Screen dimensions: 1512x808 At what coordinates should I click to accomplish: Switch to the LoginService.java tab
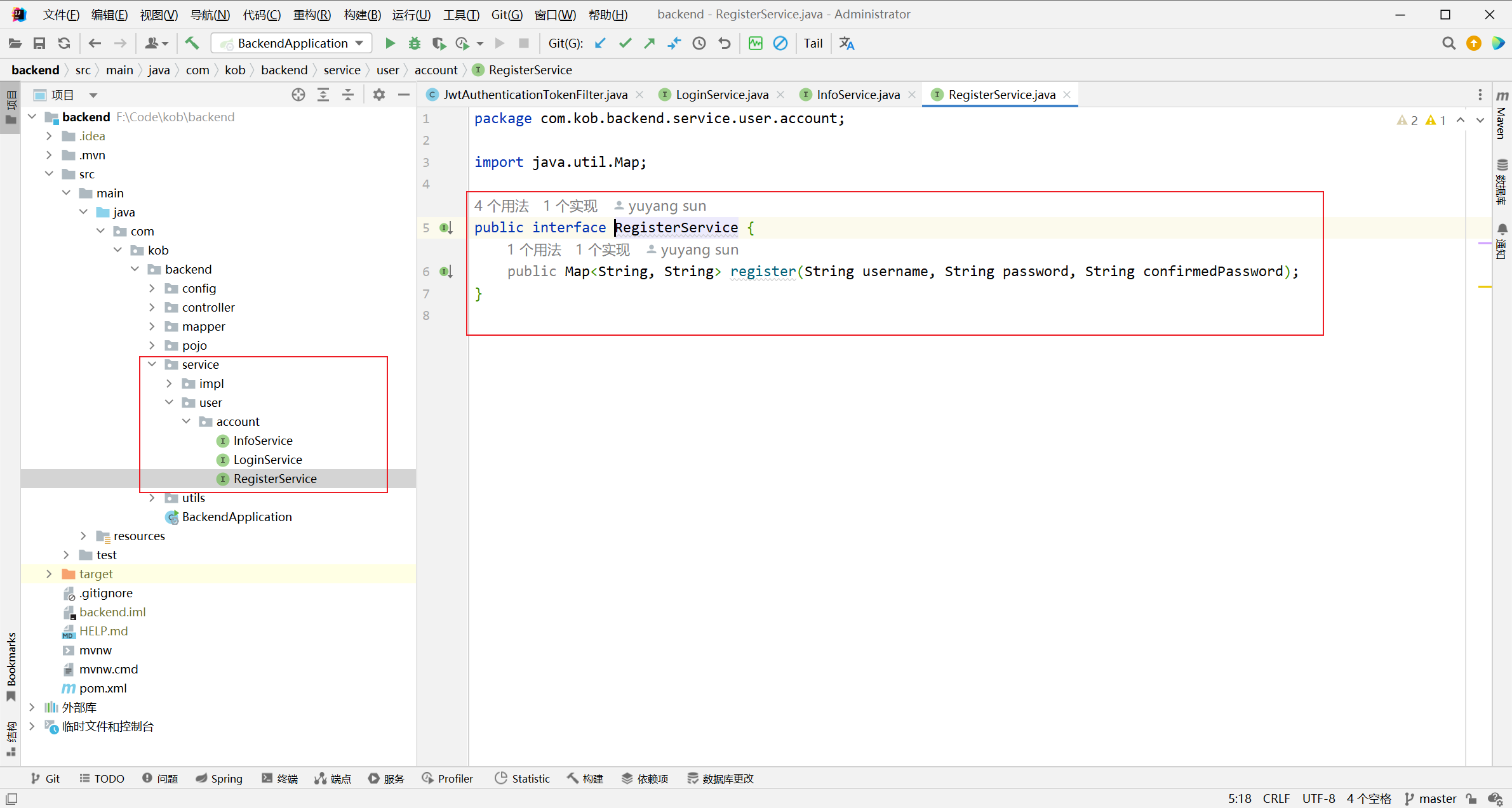click(x=721, y=95)
